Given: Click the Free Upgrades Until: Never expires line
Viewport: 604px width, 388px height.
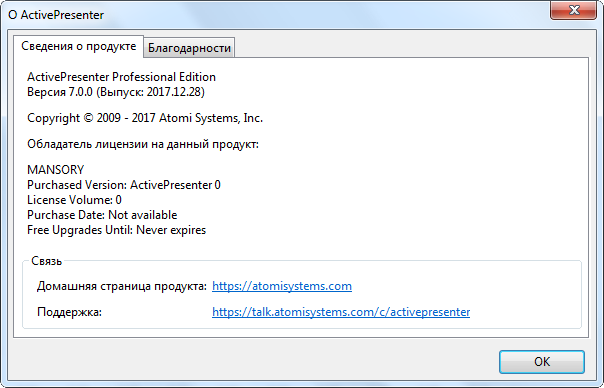Looking at the screenshot, I should pos(116,230).
